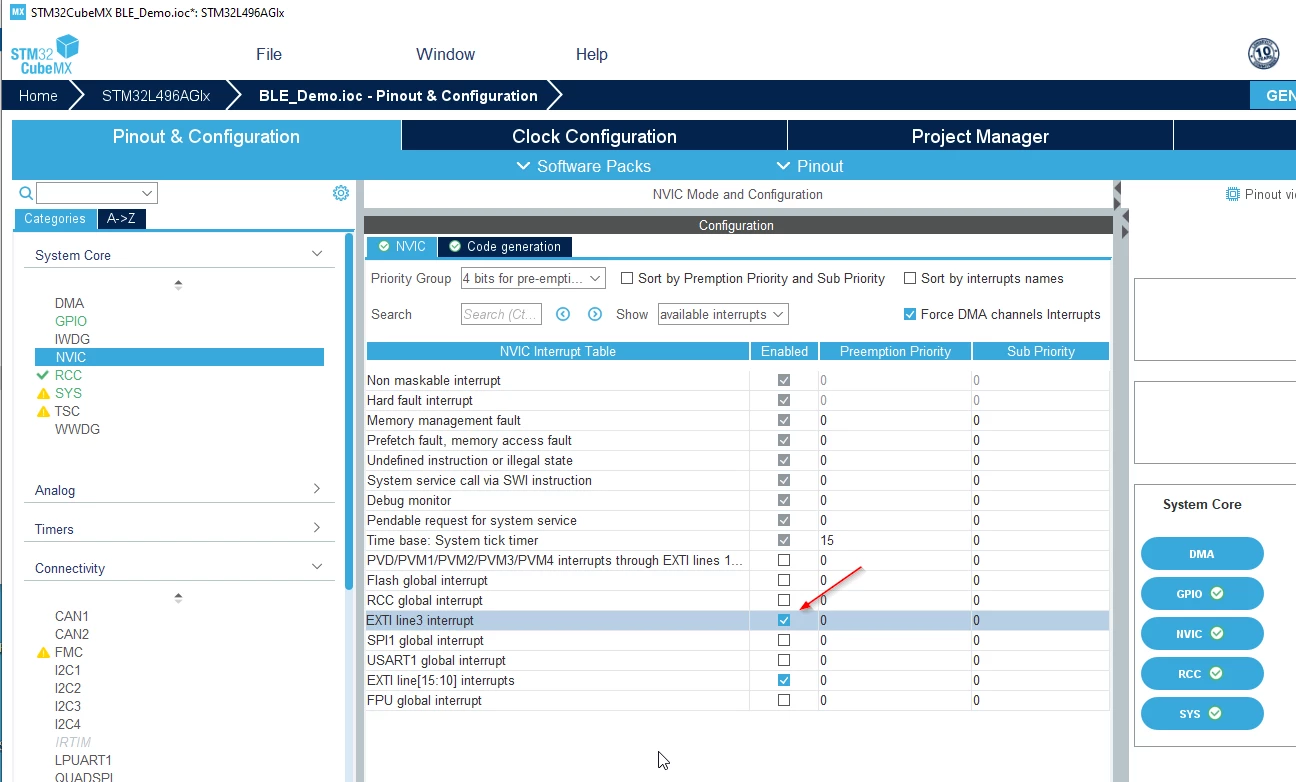Click the interrupt Search input field
The width and height of the screenshot is (1296, 782).
(x=501, y=314)
